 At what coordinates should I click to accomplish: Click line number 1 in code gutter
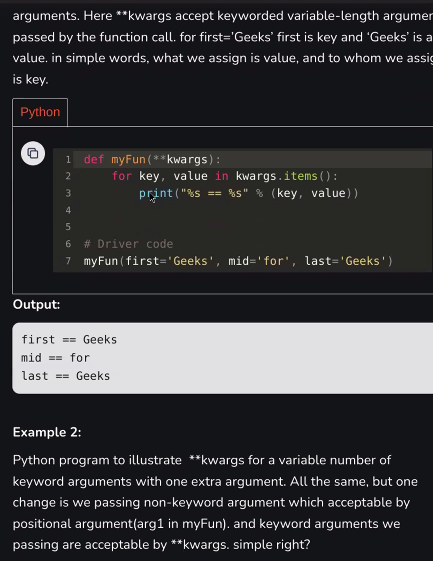[x=68, y=160]
